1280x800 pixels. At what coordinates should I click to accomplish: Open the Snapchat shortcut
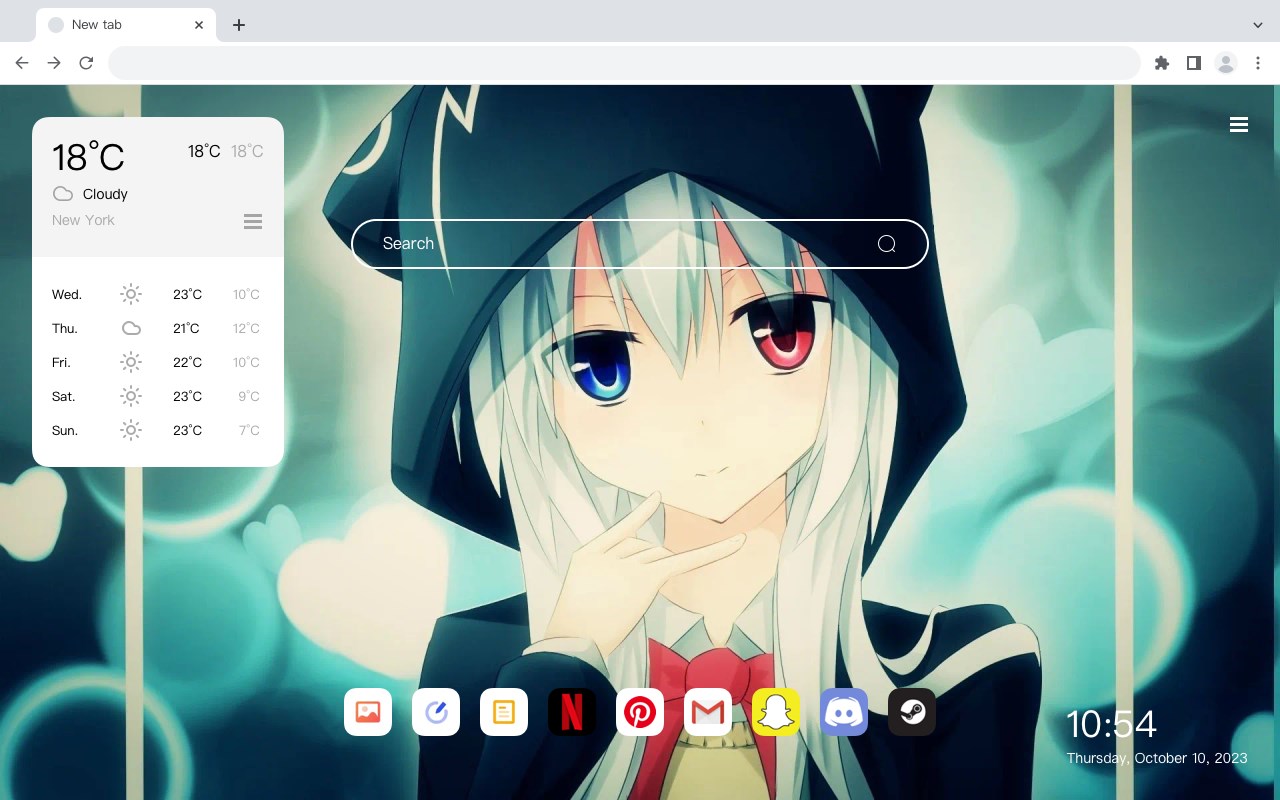point(776,712)
